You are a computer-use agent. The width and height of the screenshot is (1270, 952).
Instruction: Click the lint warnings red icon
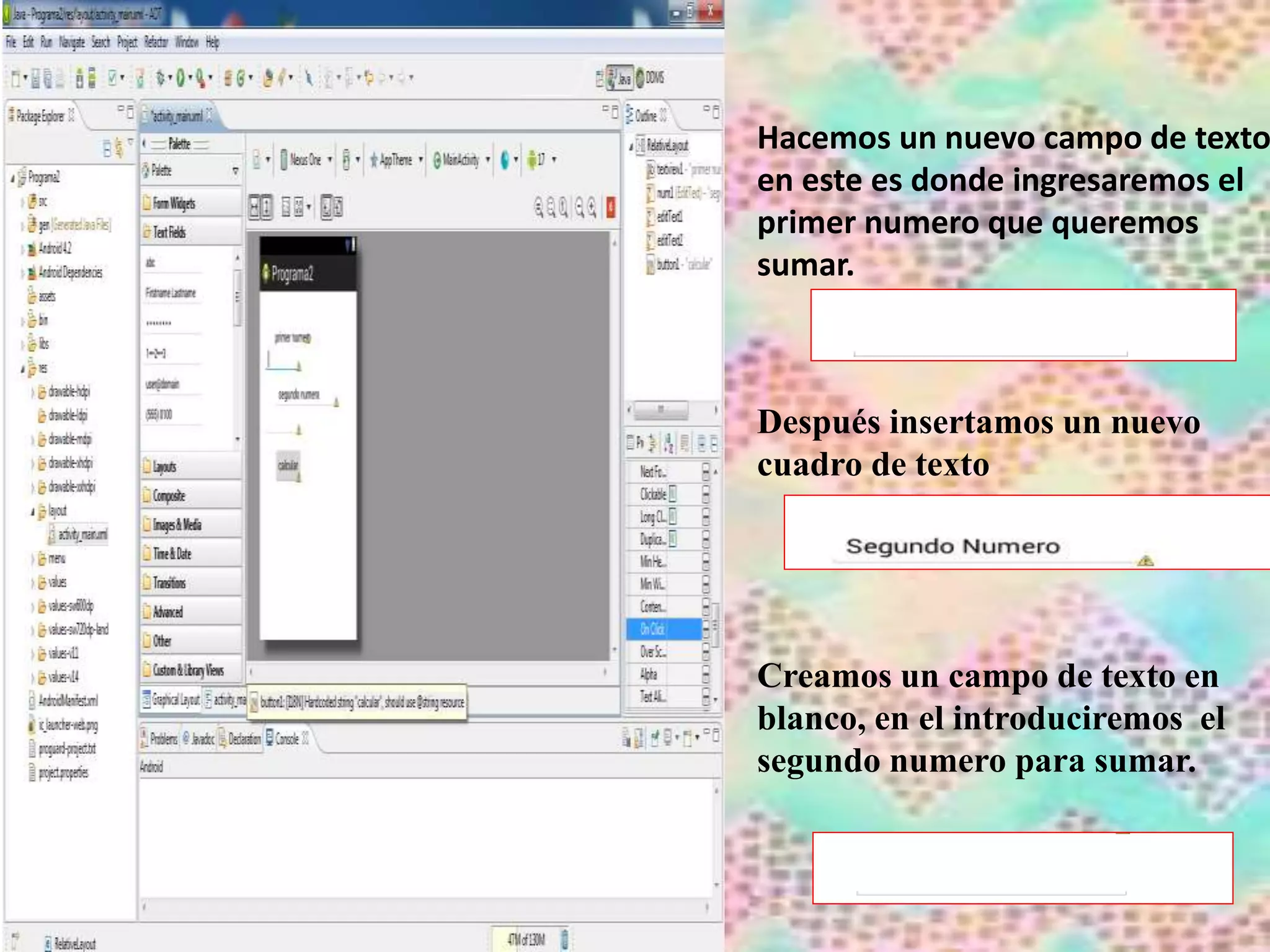tap(611, 207)
